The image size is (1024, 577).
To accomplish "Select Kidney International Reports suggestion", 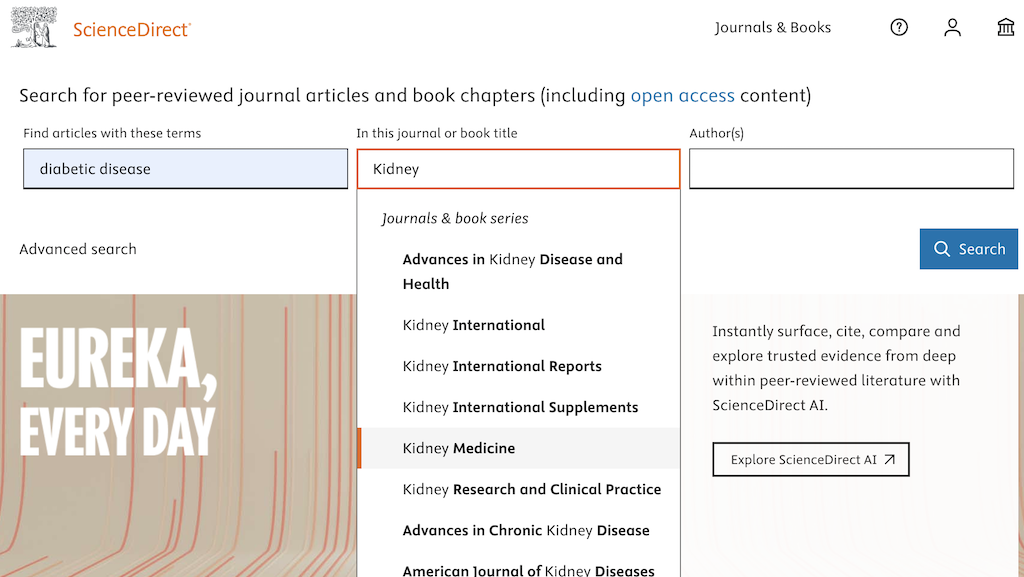I will pos(502,366).
